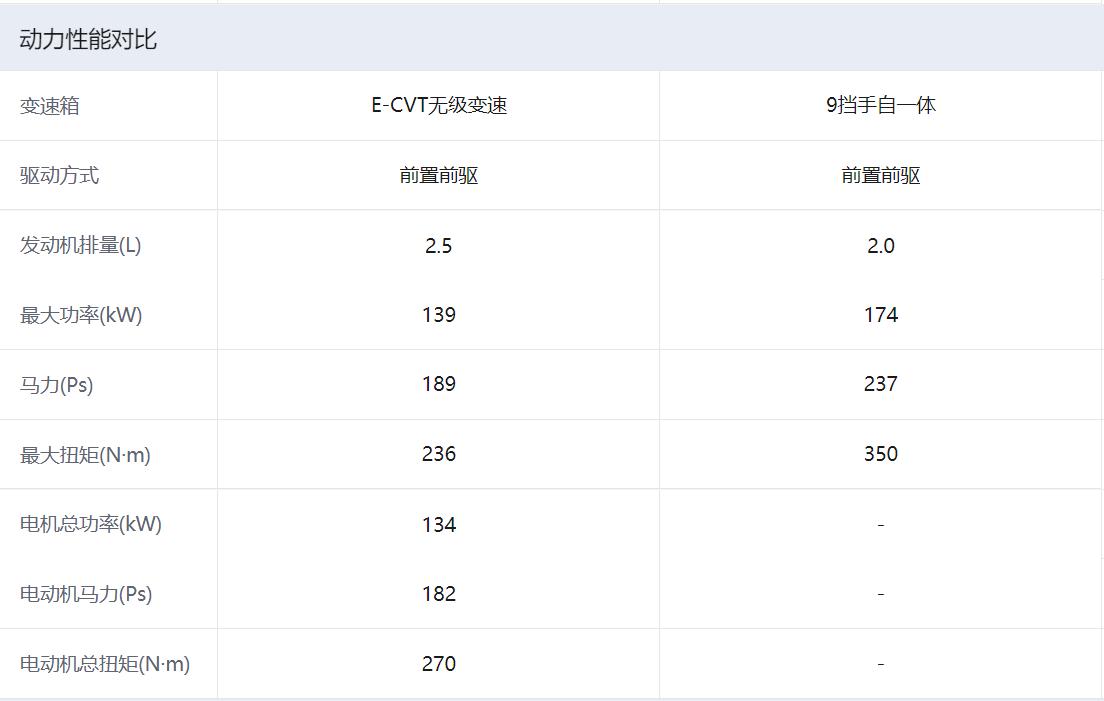Click the 134 motor power value
The height and width of the screenshot is (701, 1104).
[439, 524]
